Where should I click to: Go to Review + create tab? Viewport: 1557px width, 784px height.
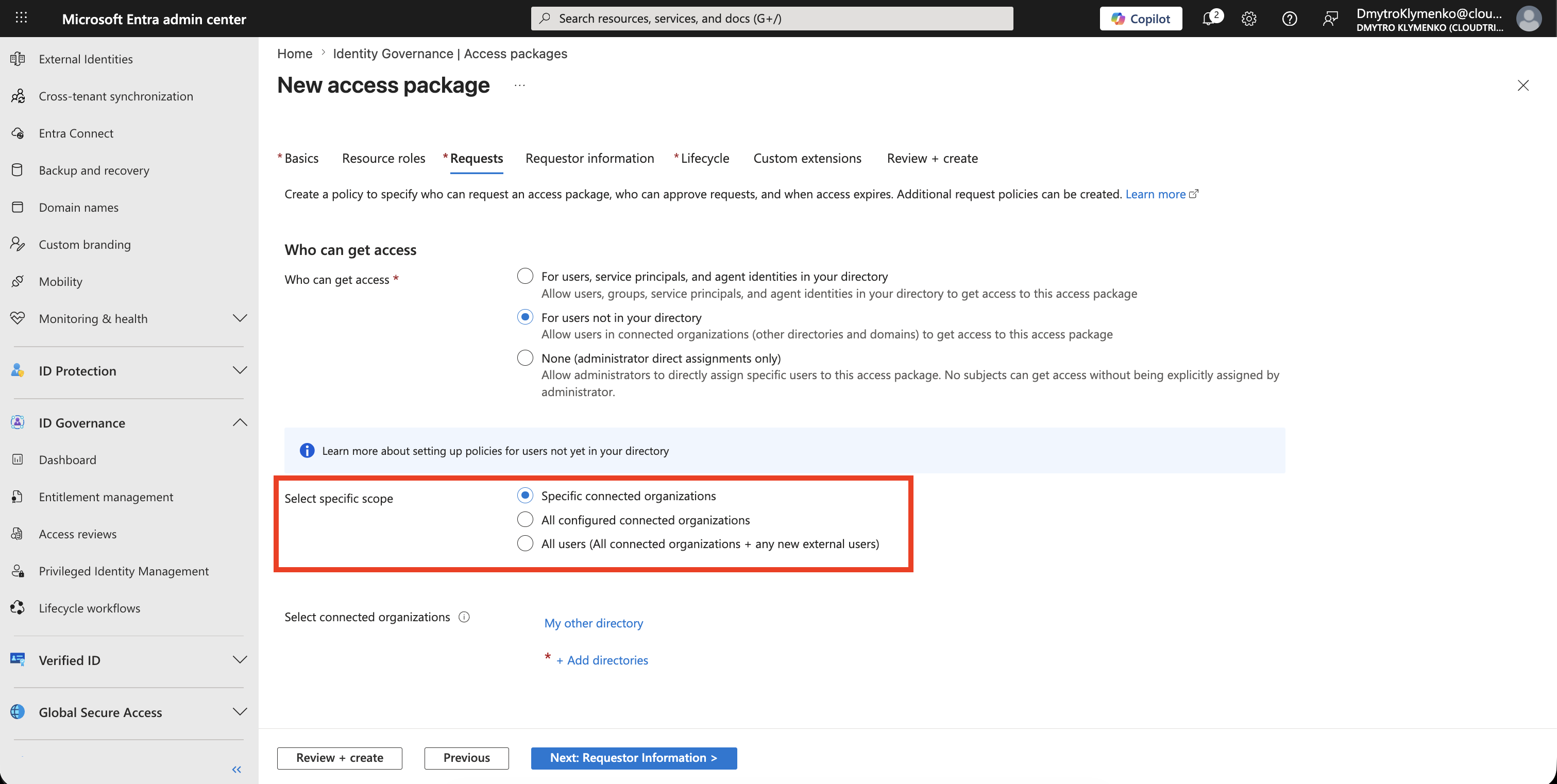click(x=932, y=158)
